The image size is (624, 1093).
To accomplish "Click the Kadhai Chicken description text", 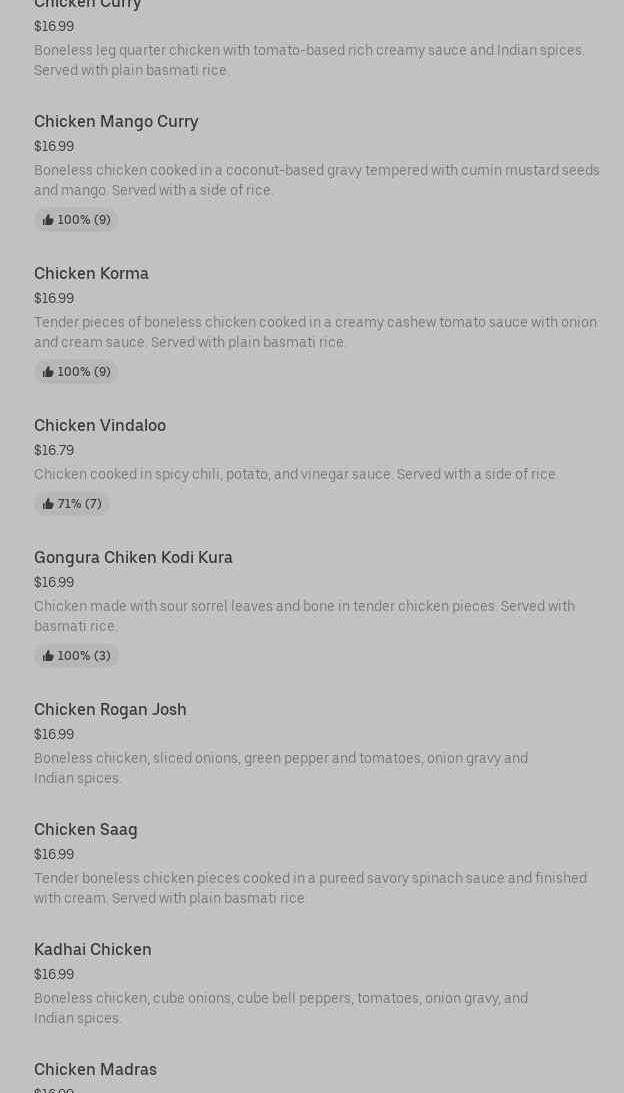I will [281, 1008].
